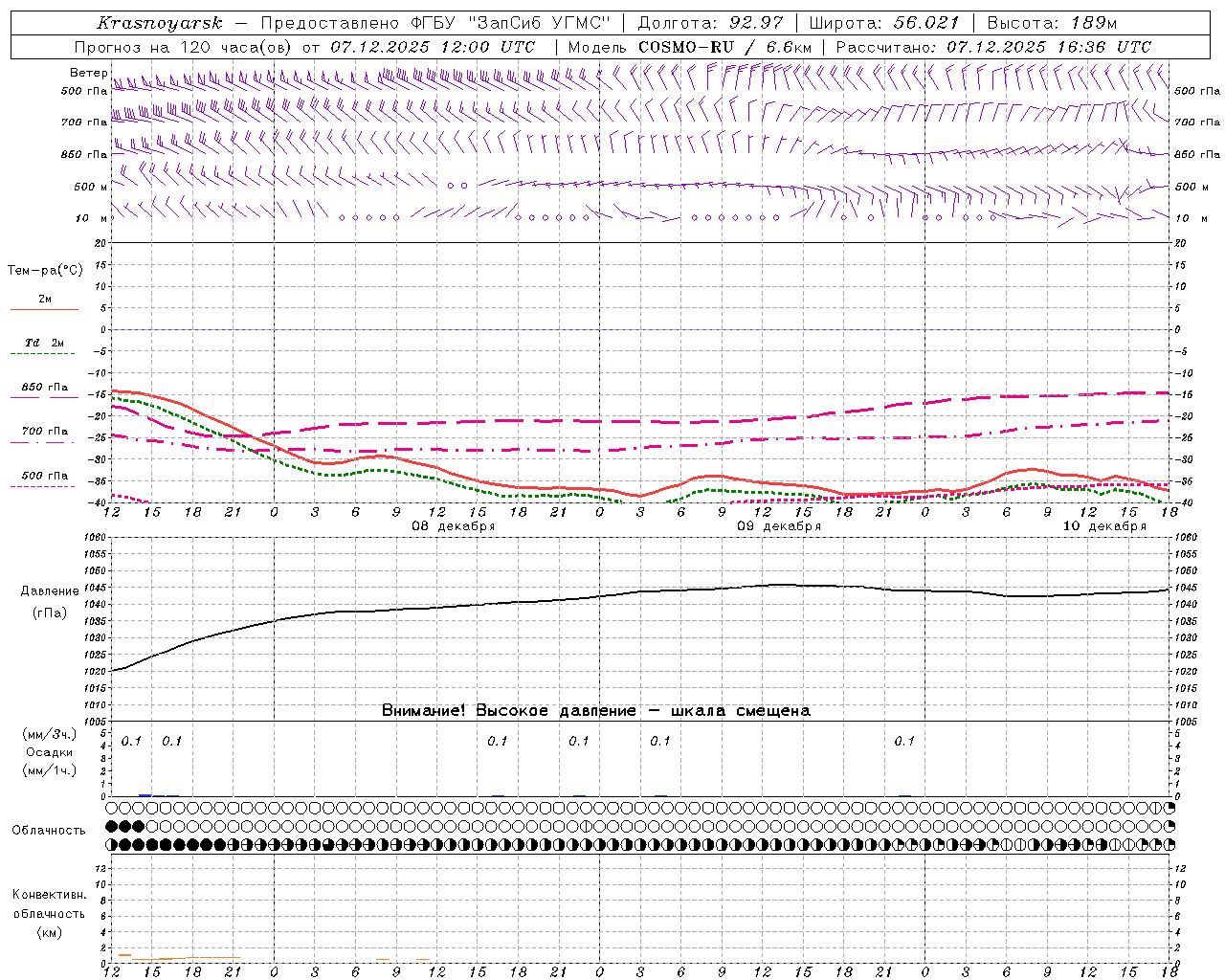Click the "Td 2м" dew point legend entry
Image resolution: width=1225 pixels, height=980 pixels.
pyautogui.click(x=45, y=343)
